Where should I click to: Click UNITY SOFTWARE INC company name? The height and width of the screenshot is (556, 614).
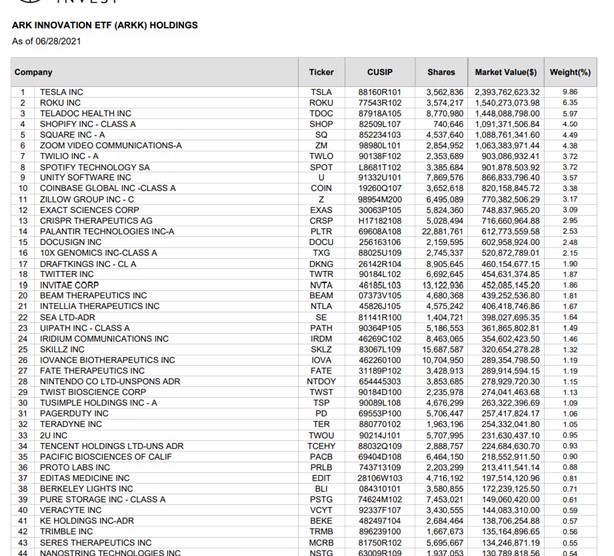point(85,177)
